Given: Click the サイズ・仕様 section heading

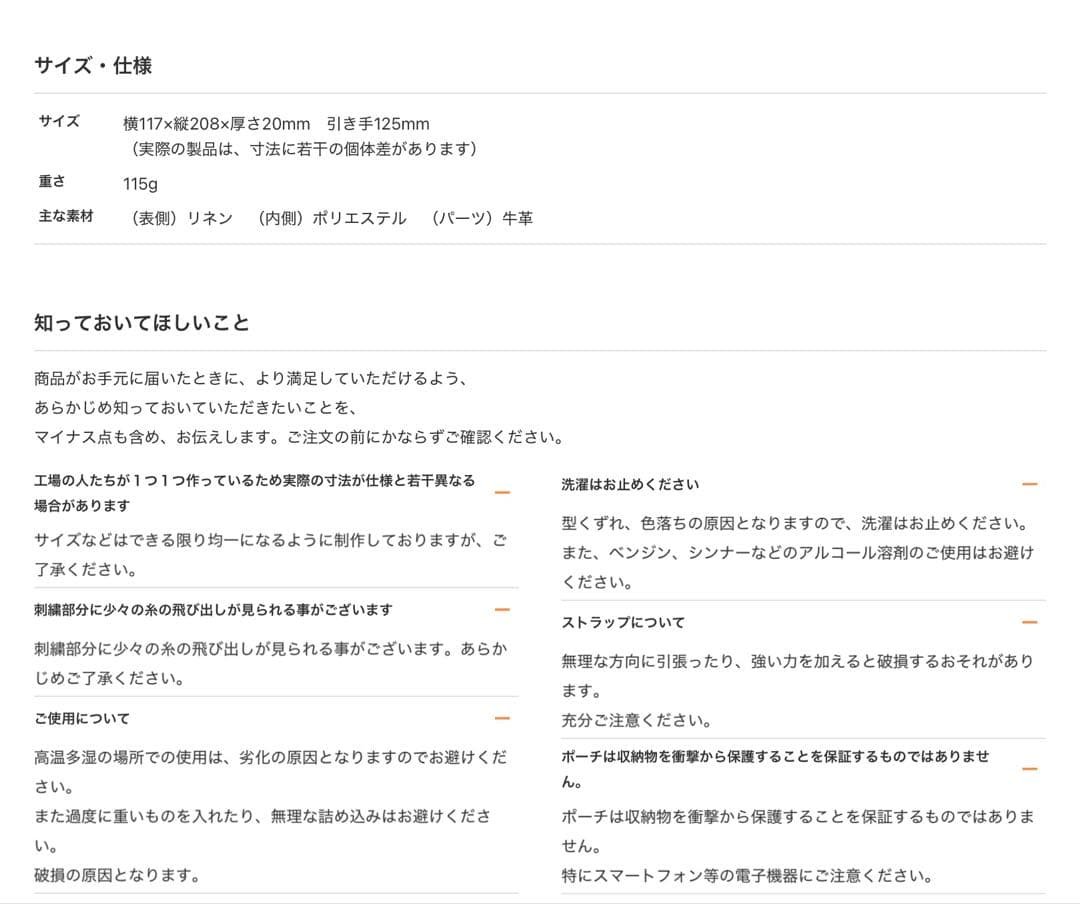Looking at the screenshot, I should pos(93,66).
